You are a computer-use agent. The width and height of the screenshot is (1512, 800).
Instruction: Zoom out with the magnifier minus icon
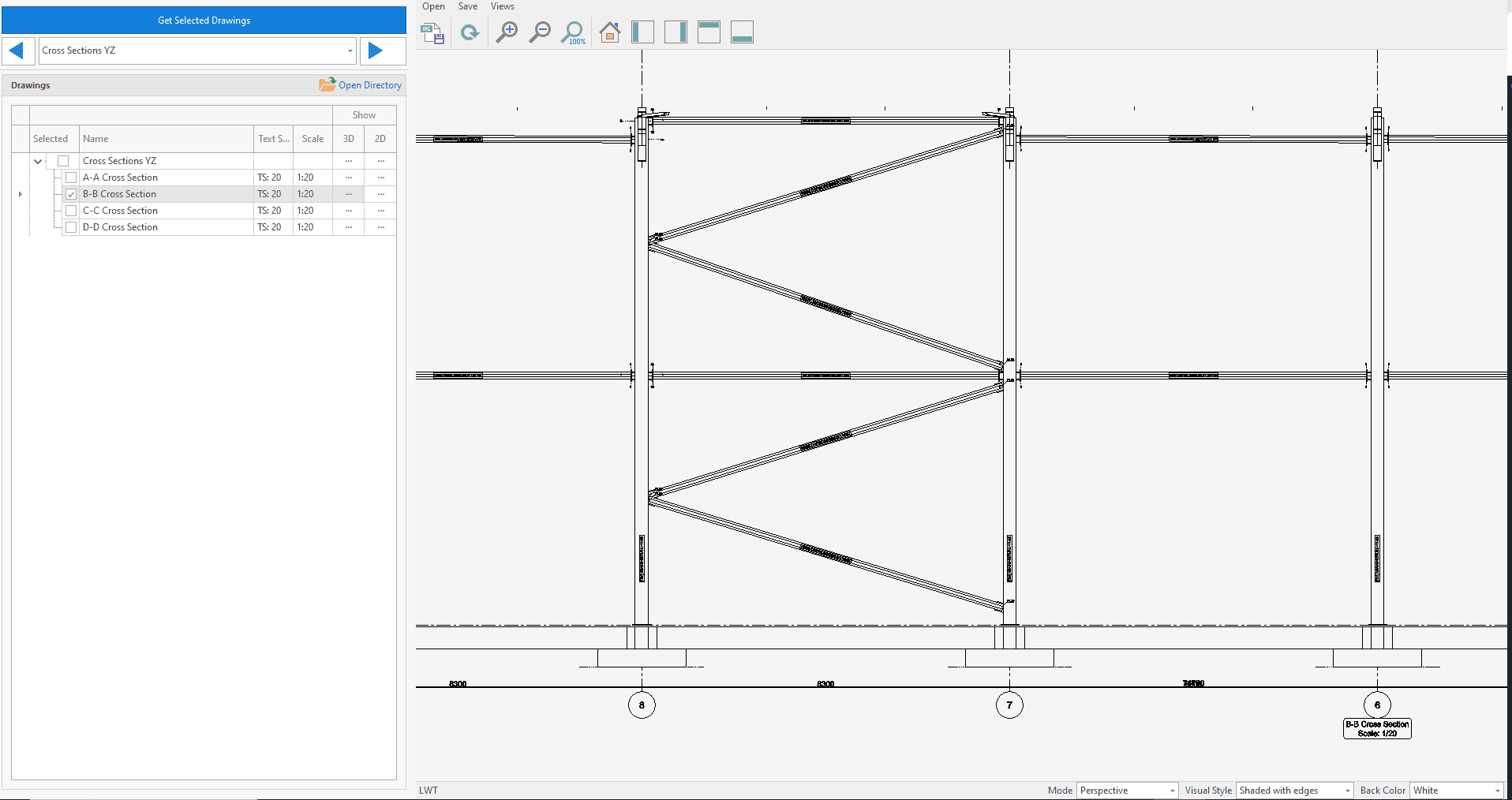pyautogui.click(x=540, y=32)
